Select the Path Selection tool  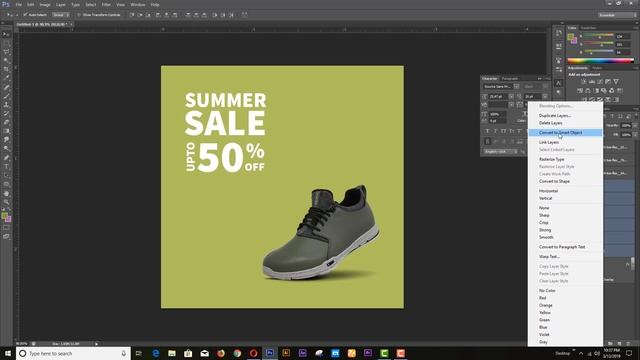coord(6,176)
